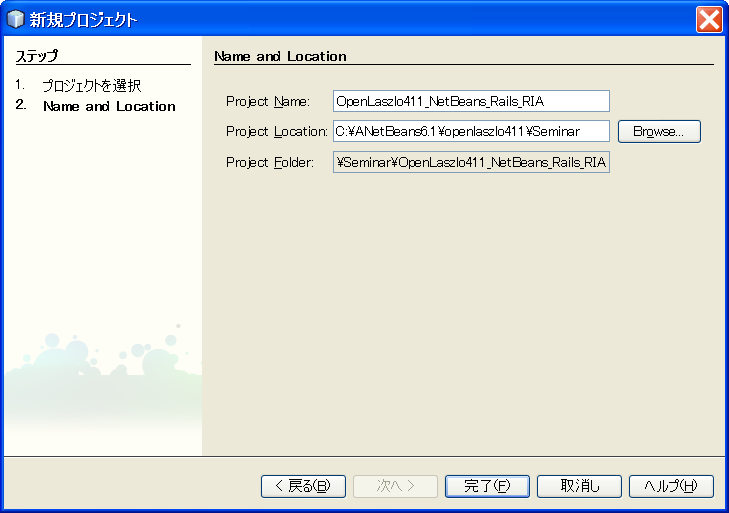Viewport: 729px width, 513px height.
Task: Click the NetBeans cube icon in title bar
Action: coord(16,20)
